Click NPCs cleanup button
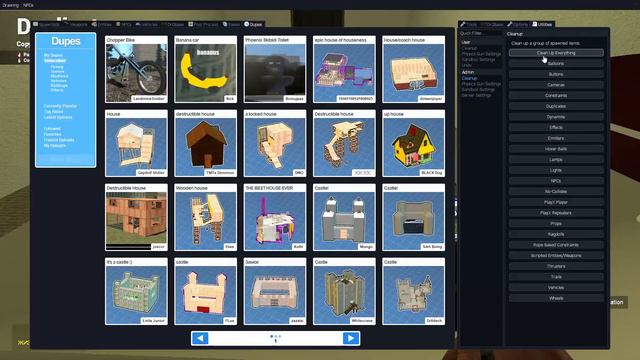Screen dimensions: 640x360 (556, 181)
